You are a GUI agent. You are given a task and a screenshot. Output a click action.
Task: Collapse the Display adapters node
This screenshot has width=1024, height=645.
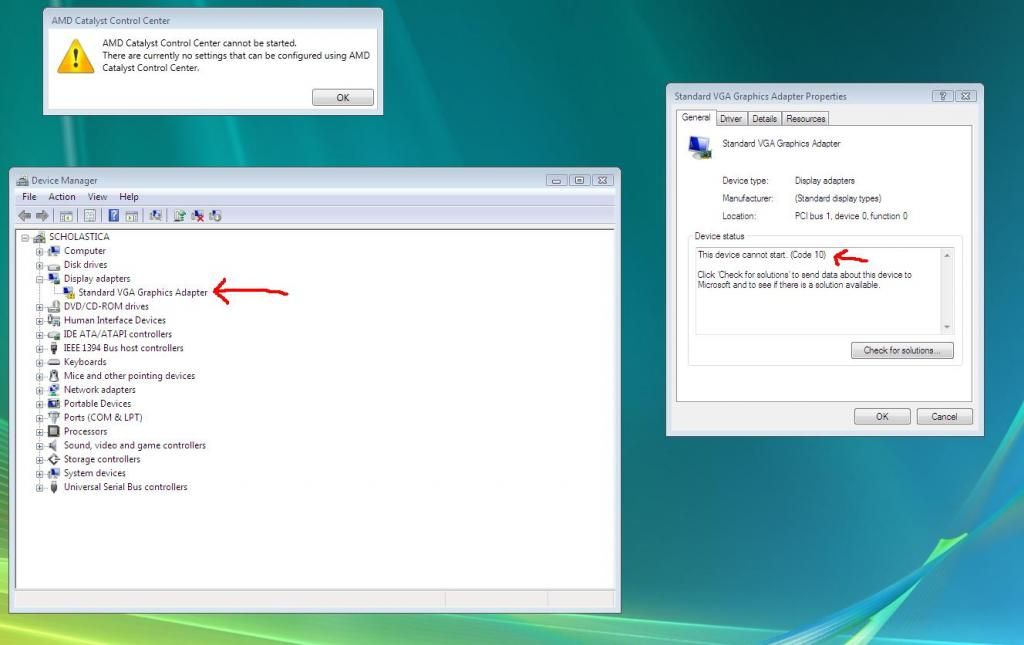pyautogui.click(x=39, y=279)
